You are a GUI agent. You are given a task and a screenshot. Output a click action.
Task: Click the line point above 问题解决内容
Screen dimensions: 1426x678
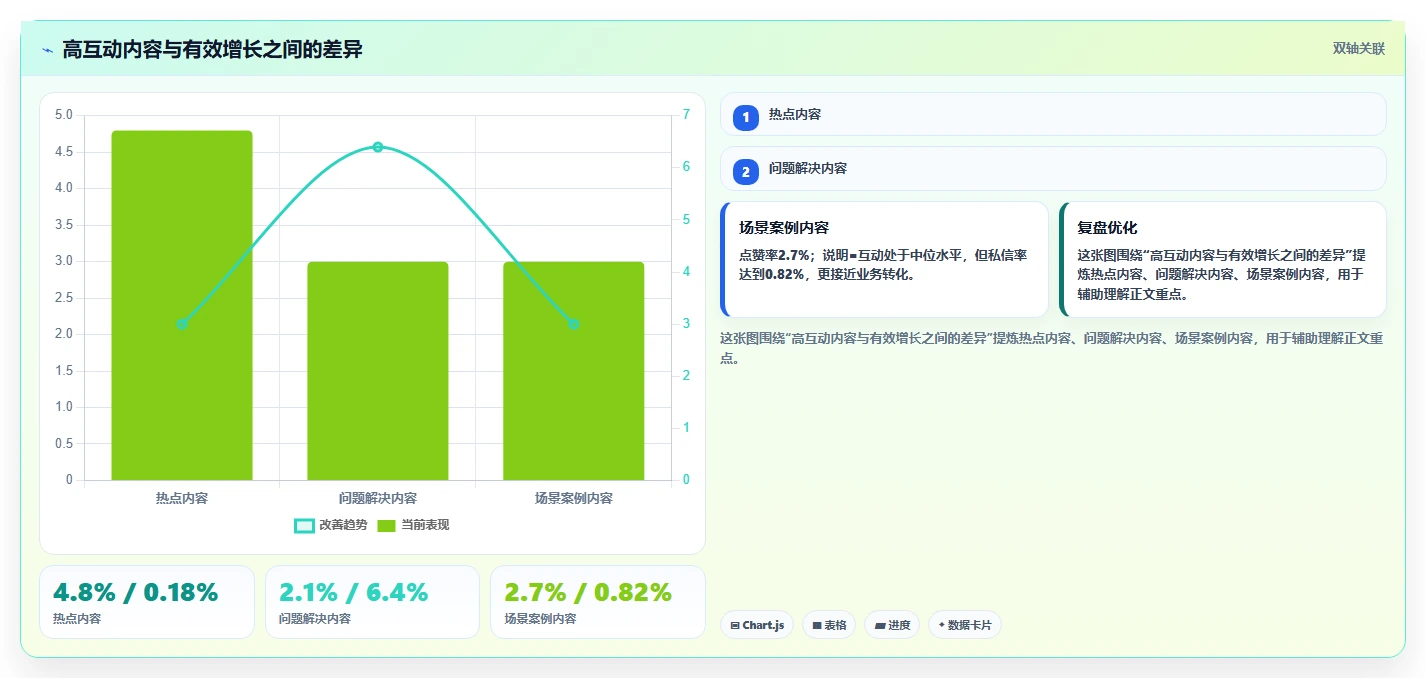tap(378, 147)
